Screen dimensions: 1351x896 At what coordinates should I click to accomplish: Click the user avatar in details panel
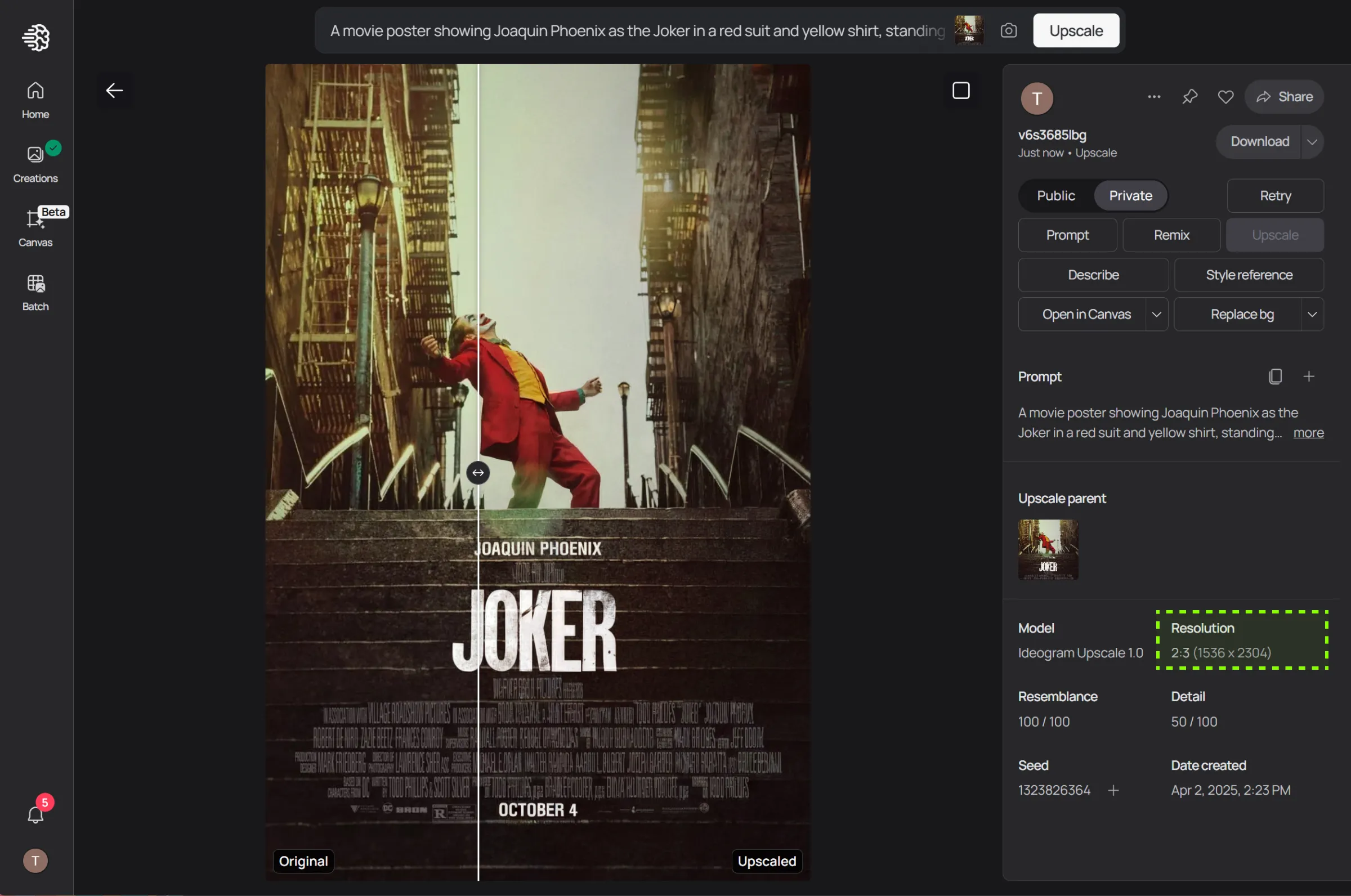coord(1037,98)
